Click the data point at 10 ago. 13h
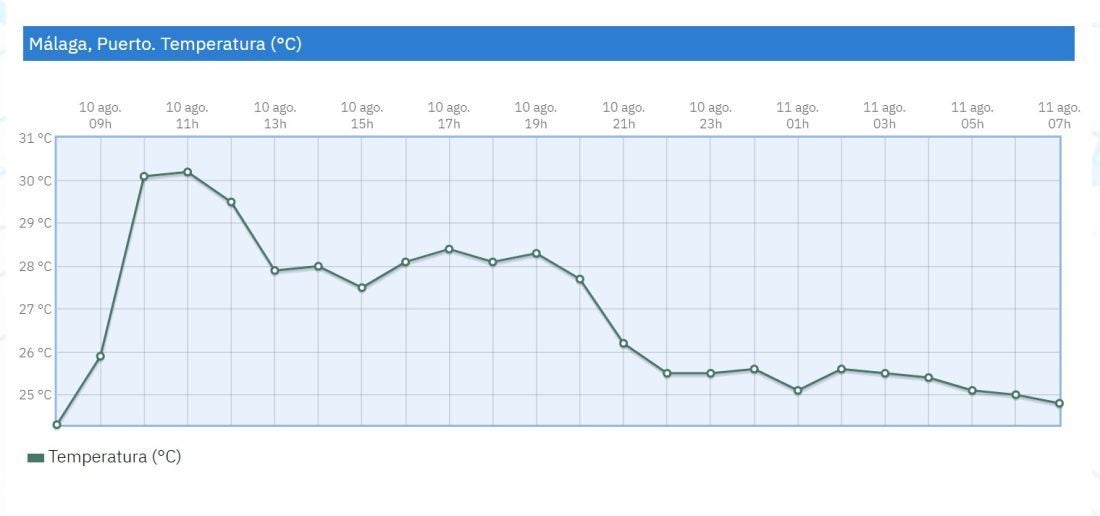The height and width of the screenshot is (516, 1100). (x=275, y=270)
